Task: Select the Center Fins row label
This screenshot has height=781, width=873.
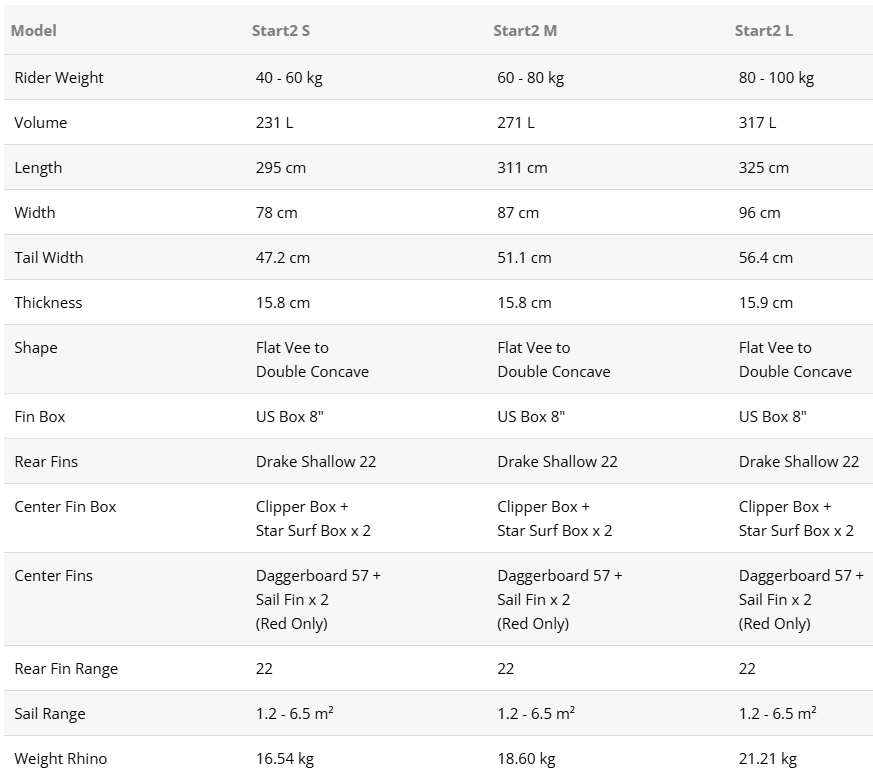Action: (x=53, y=576)
